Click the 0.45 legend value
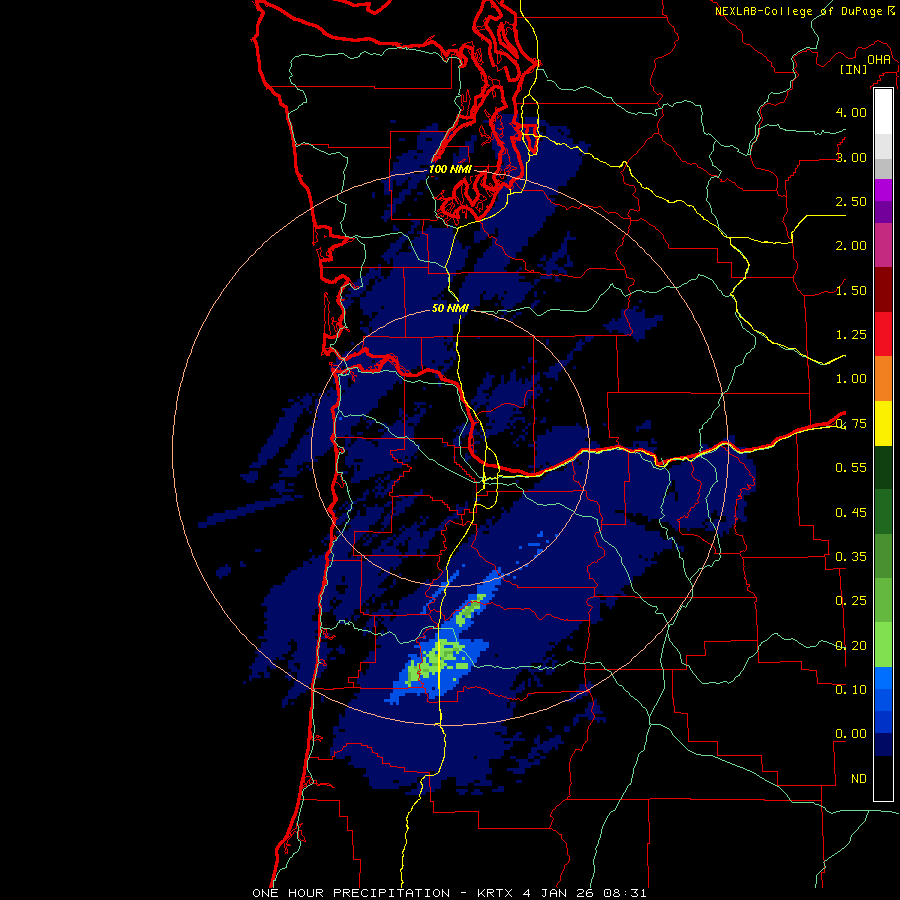900x900 pixels. tap(851, 513)
